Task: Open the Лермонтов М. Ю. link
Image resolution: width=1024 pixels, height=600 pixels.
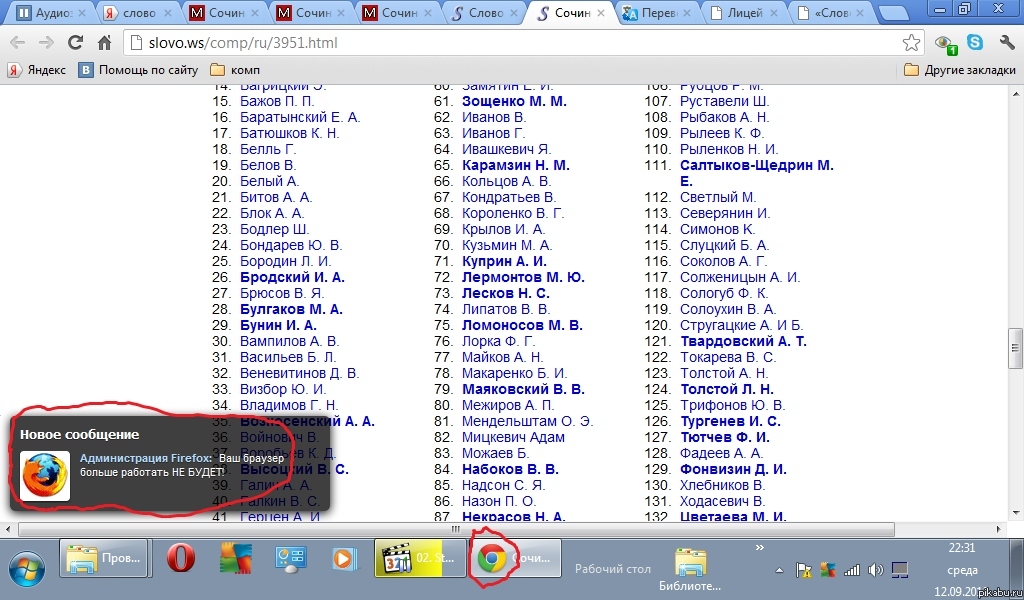Action: [523, 277]
